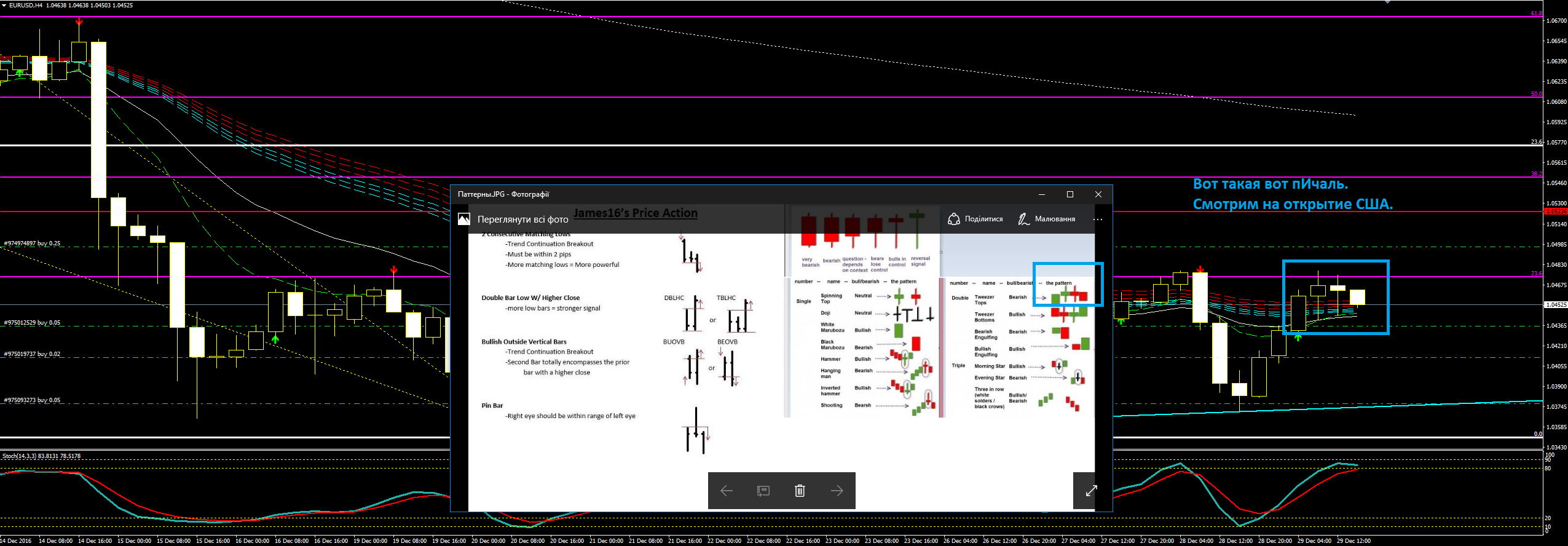
Task: Open the chart dropdown arrow next to EURUSD,H4
Action: pyautogui.click(x=4, y=5)
